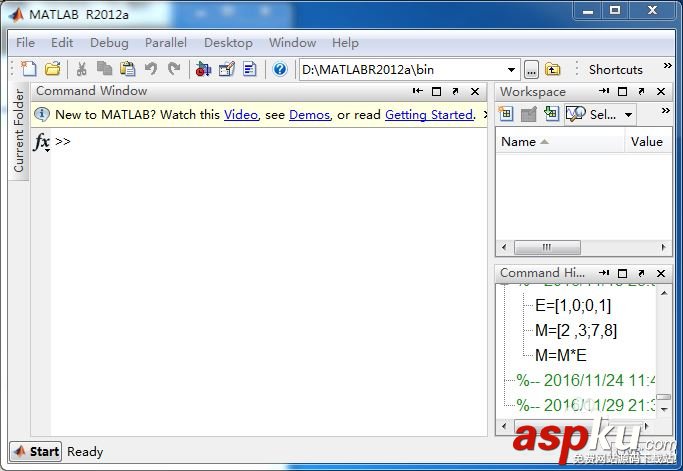Minimize the Command History panel
The image size is (683, 471).
click(604, 273)
